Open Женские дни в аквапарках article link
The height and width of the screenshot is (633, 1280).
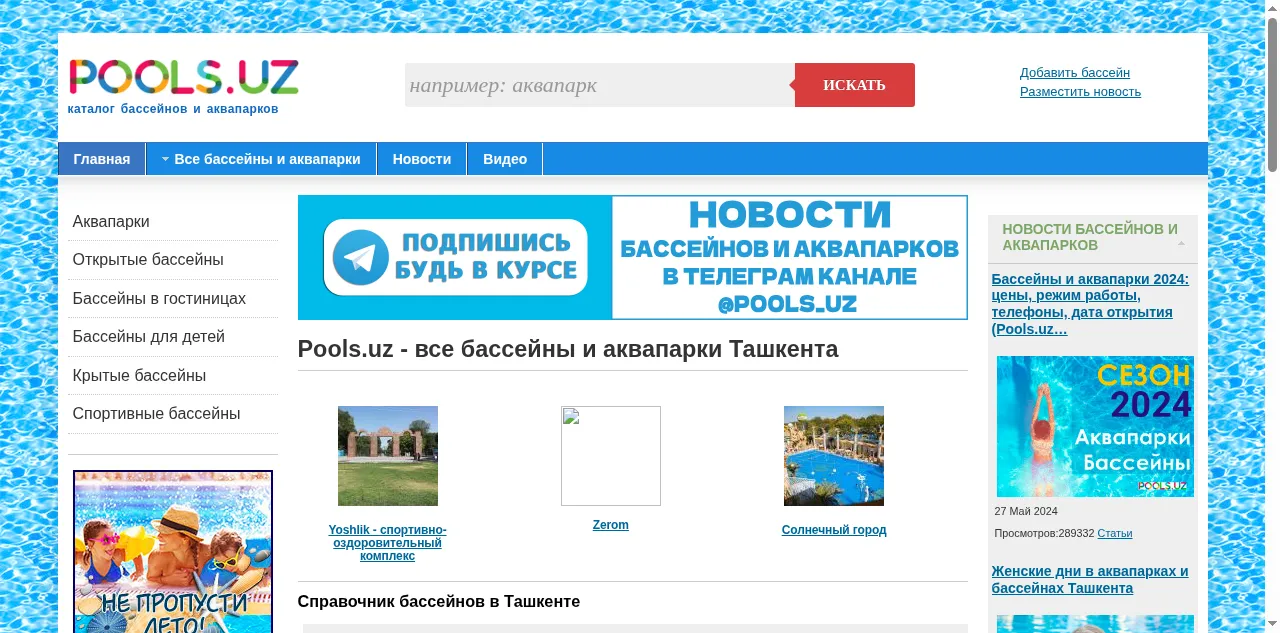tap(1090, 580)
